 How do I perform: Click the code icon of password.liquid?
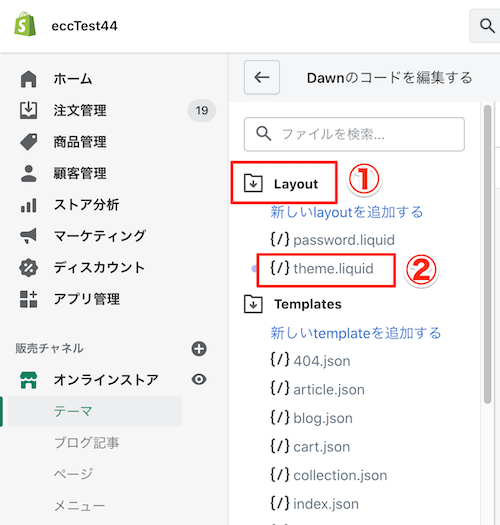tap(280, 239)
